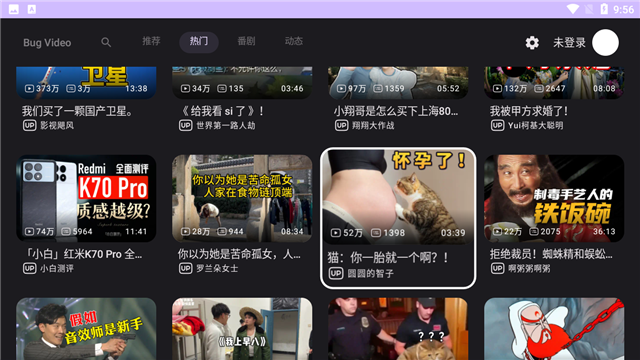The width and height of the screenshot is (640, 360).
Task: Open the red-bearded cartoon thumbnail
Action: click(554, 329)
